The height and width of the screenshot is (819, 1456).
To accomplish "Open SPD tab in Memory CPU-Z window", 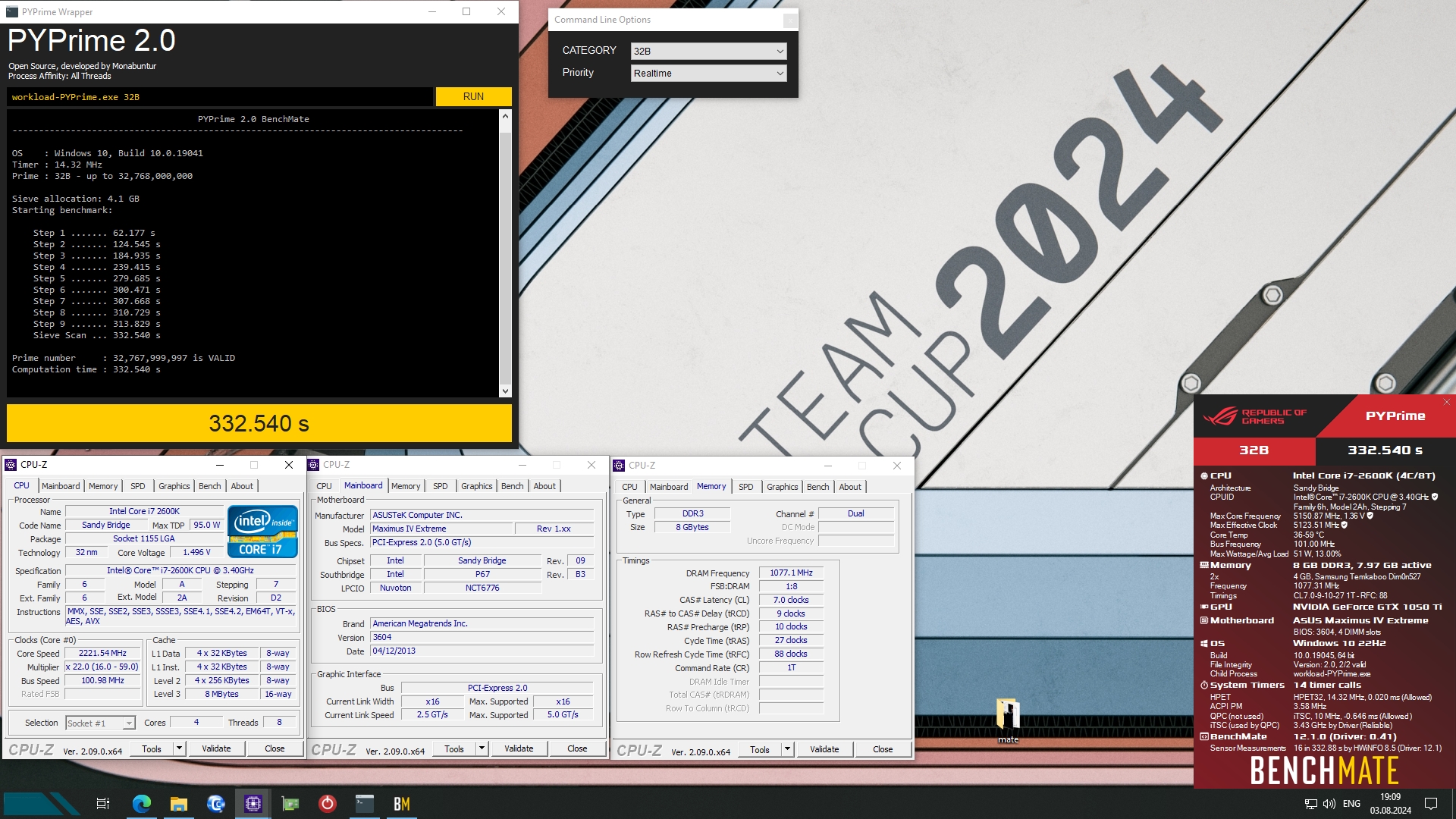I will (x=745, y=487).
